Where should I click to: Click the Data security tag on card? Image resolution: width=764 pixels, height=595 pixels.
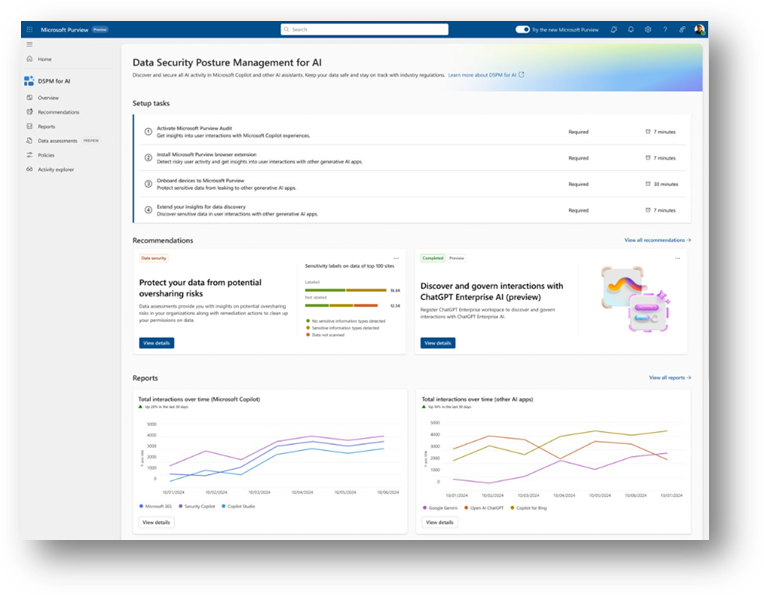coord(153,258)
